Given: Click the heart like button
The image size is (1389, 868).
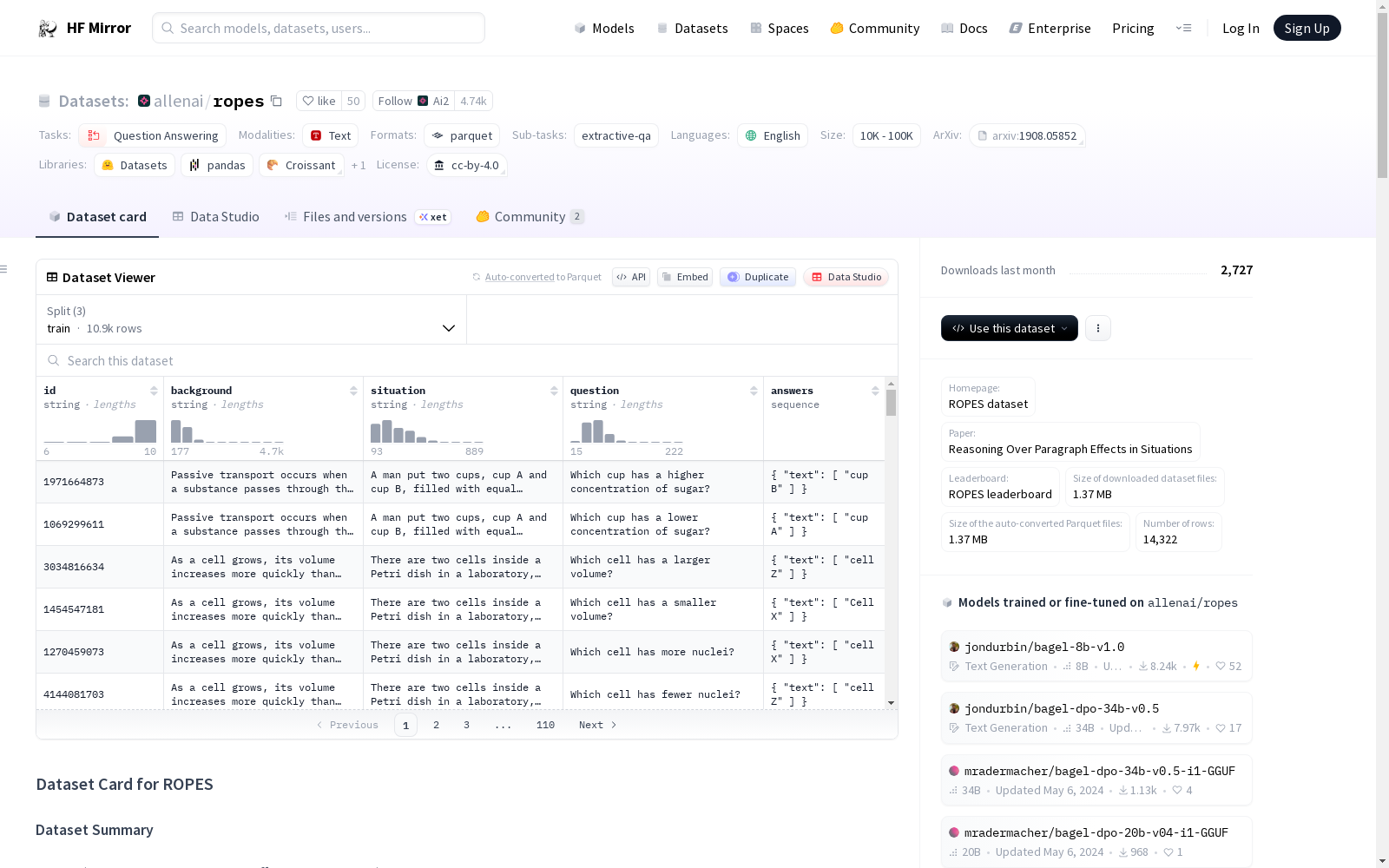Looking at the screenshot, I should pos(319,101).
